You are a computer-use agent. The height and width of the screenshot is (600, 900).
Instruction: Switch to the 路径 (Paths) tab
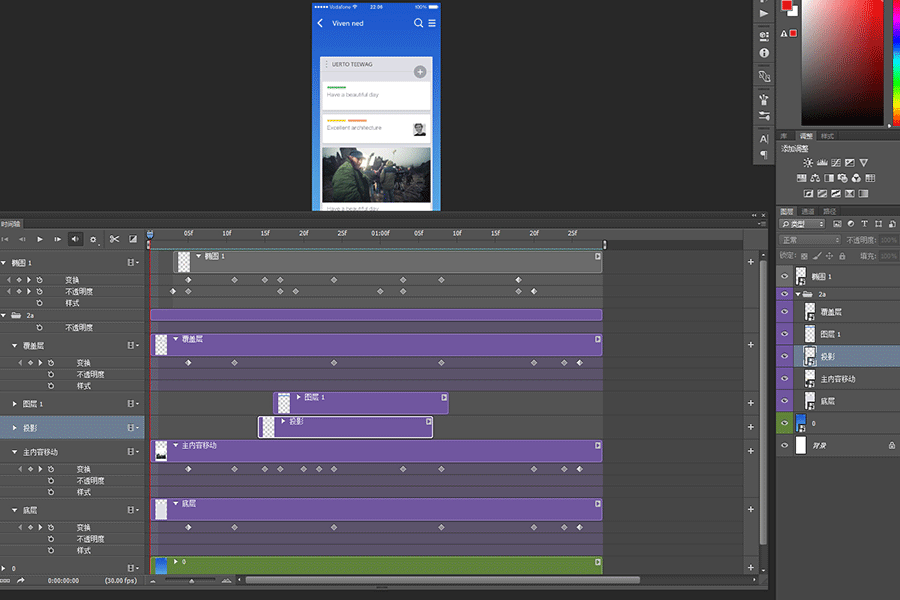(x=829, y=211)
